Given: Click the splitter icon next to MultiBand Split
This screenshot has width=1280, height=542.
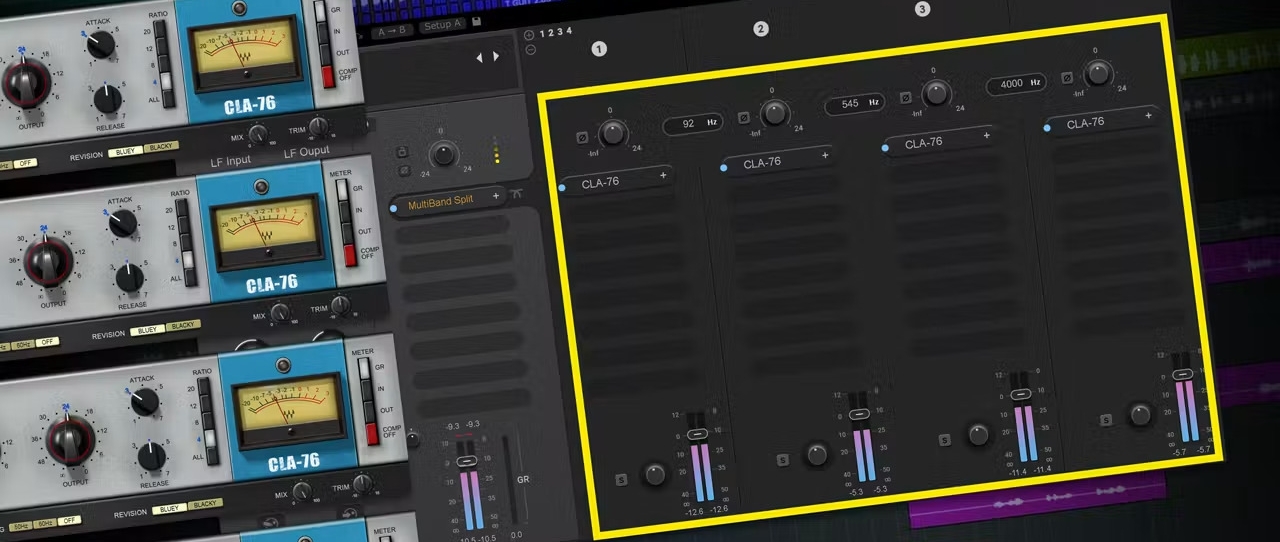Looking at the screenshot, I should point(516,193).
